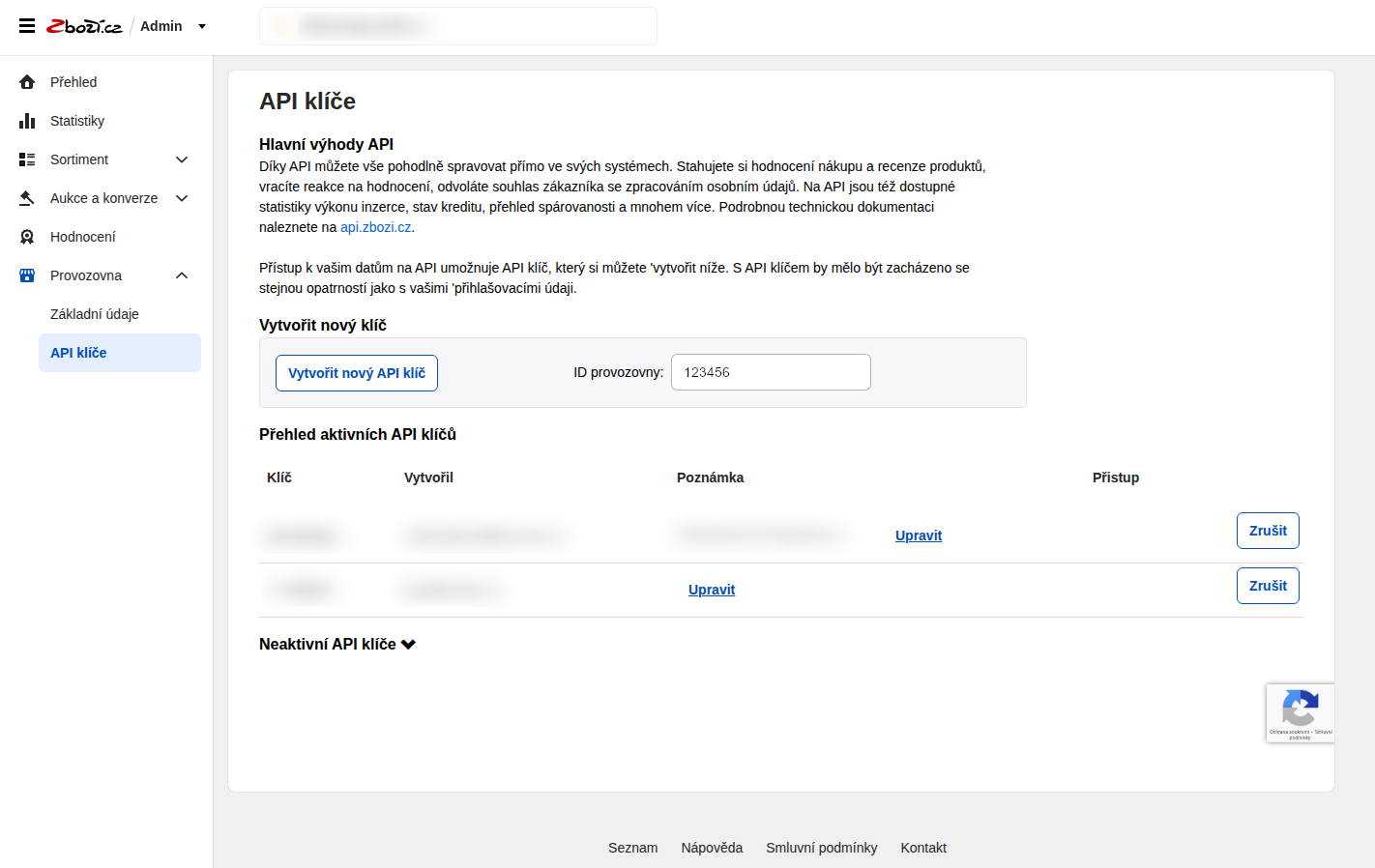Expand the Aukce a konverze chevron

[x=182, y=198]
